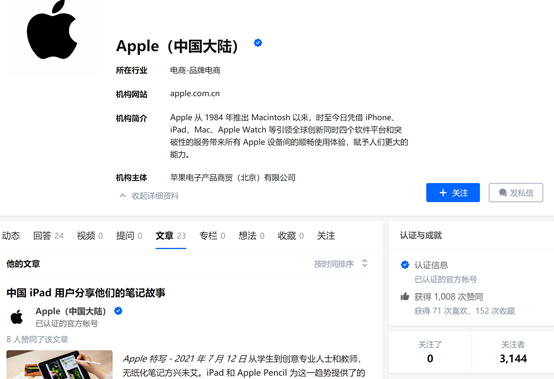Open the 按时间排序 sort dropdown
The width and height of the screenshot is (554, 379).
pos(341,264)
